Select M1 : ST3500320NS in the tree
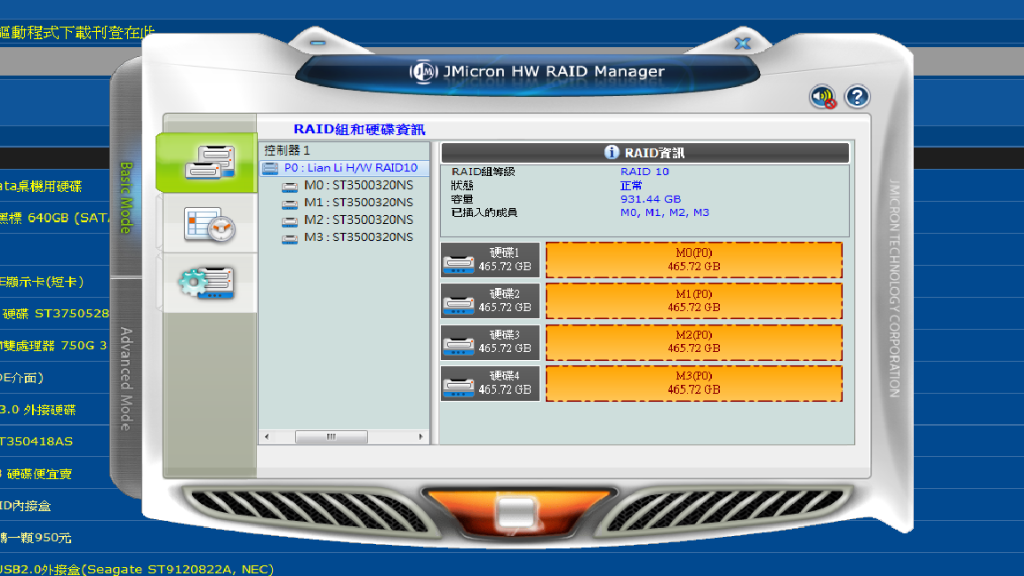Screen dimensions: 1024x576 (x=359, y=202)
